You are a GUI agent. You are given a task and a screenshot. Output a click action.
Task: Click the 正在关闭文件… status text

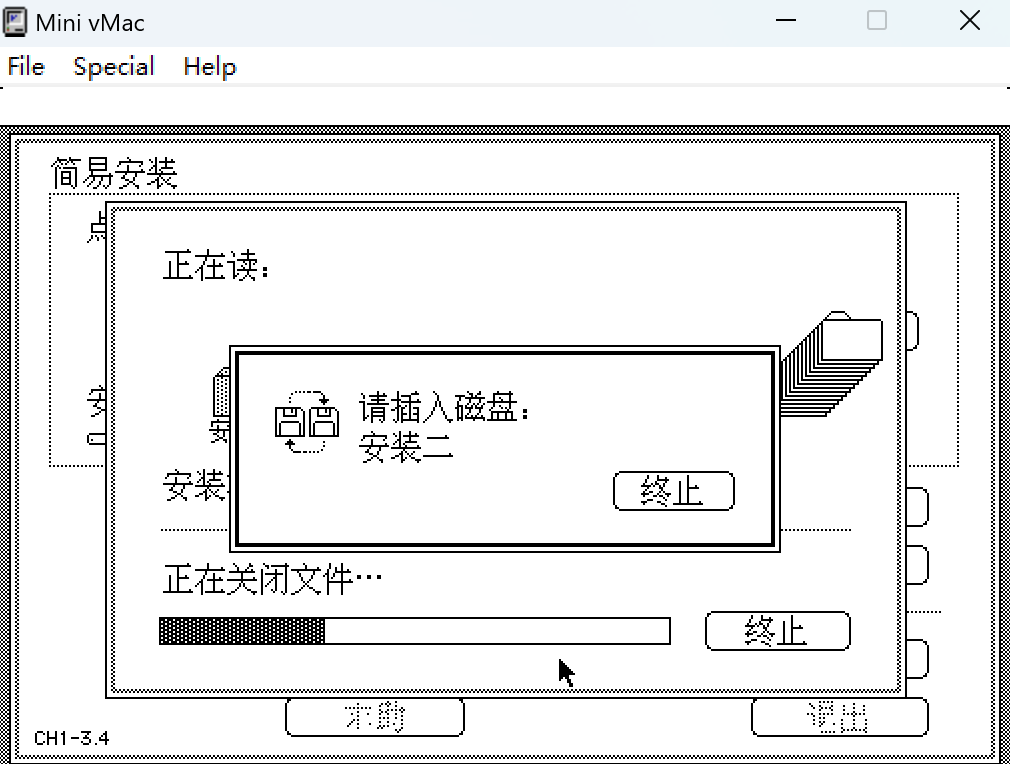(273, 580)
